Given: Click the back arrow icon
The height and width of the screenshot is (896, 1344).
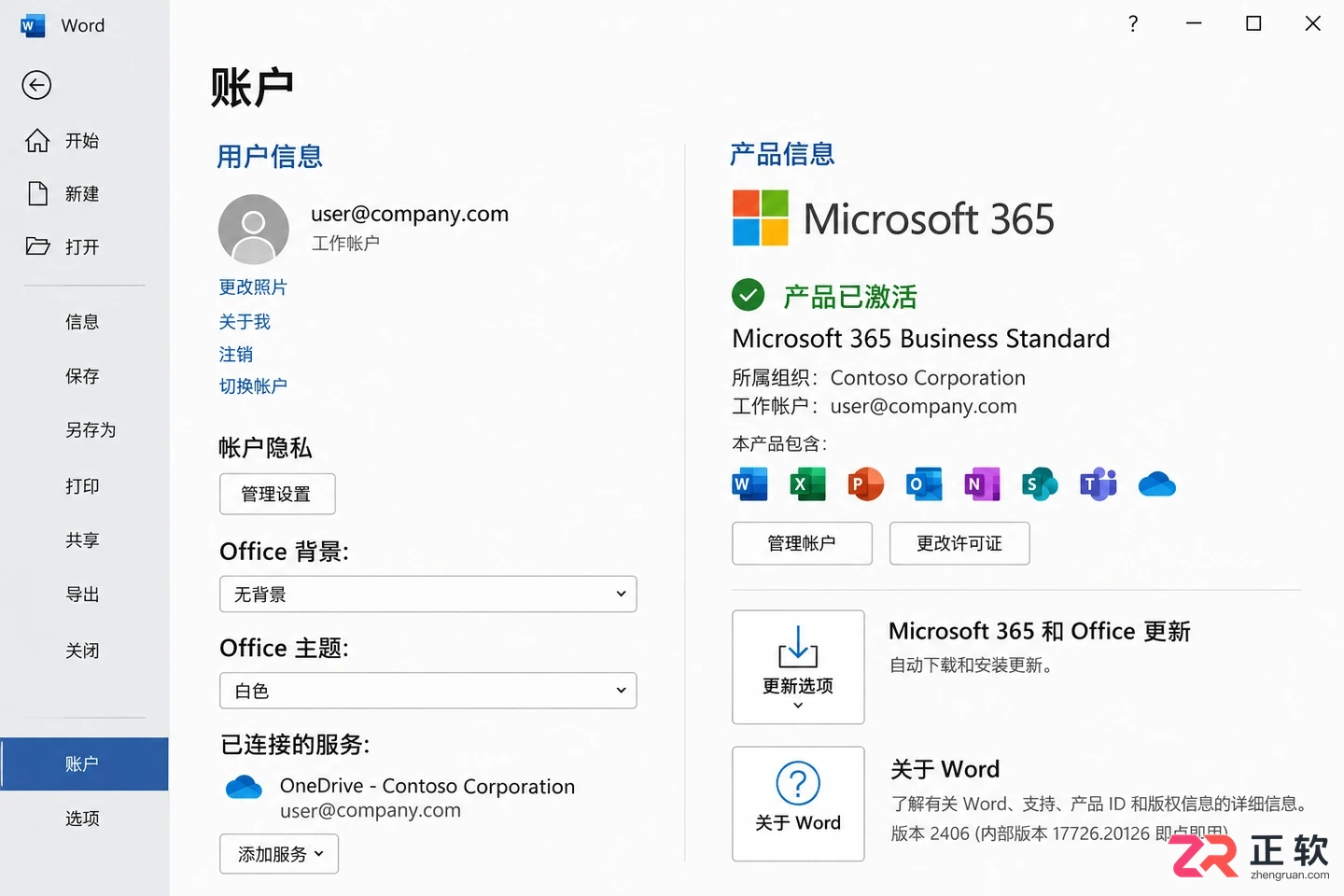Looking at the screenshot, I should coord(36,86).
